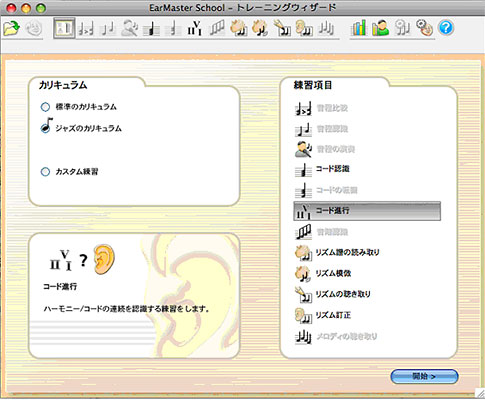This screenshot has height=402, width=485.
Task: Click the highlighted コード進行 list row
Action: 367,211
